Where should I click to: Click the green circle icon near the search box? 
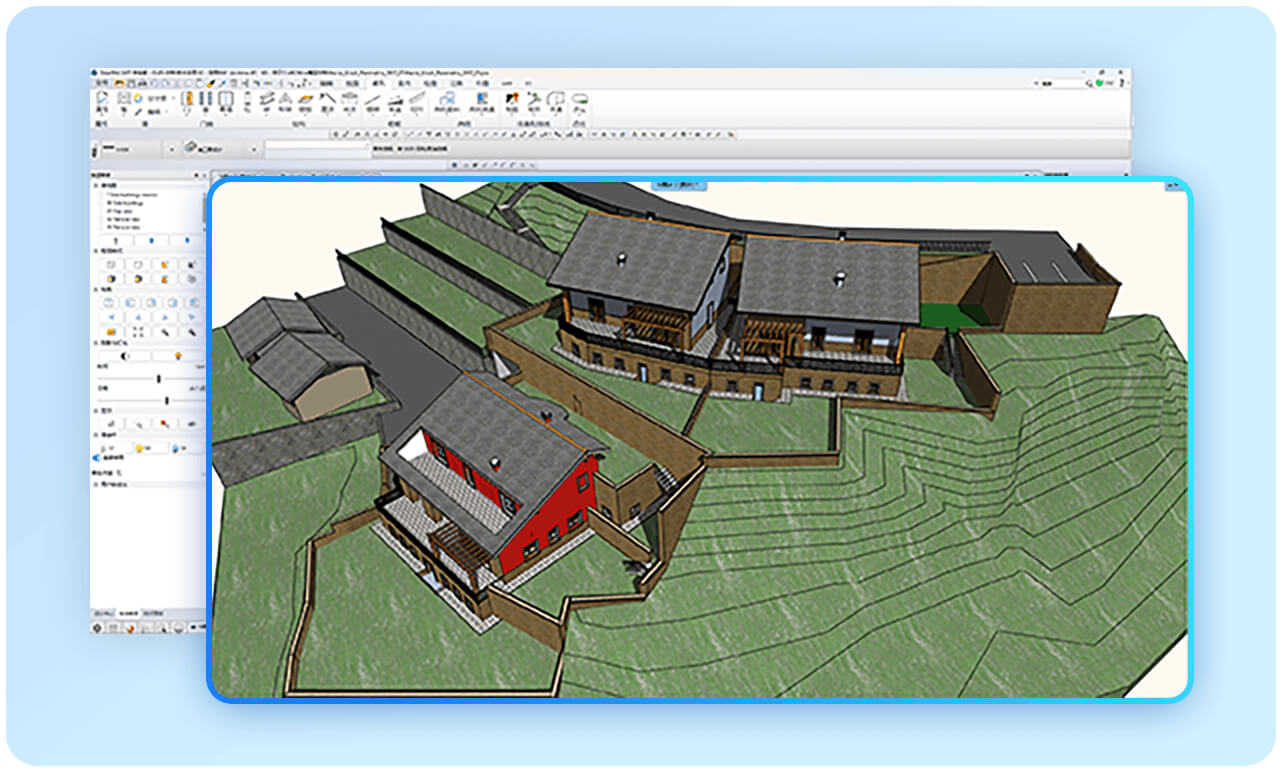pos(1099,83)
